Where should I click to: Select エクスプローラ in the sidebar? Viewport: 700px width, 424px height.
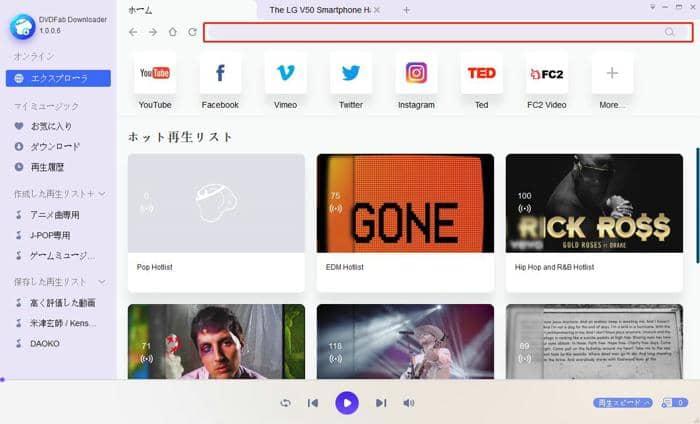(58, 78)
